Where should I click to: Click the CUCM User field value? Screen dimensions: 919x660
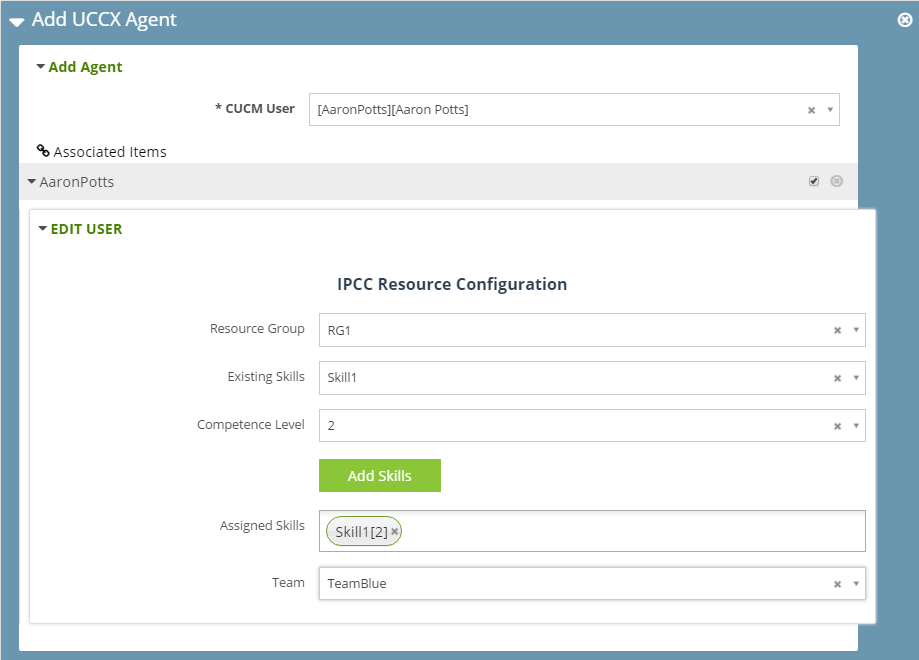574,110
